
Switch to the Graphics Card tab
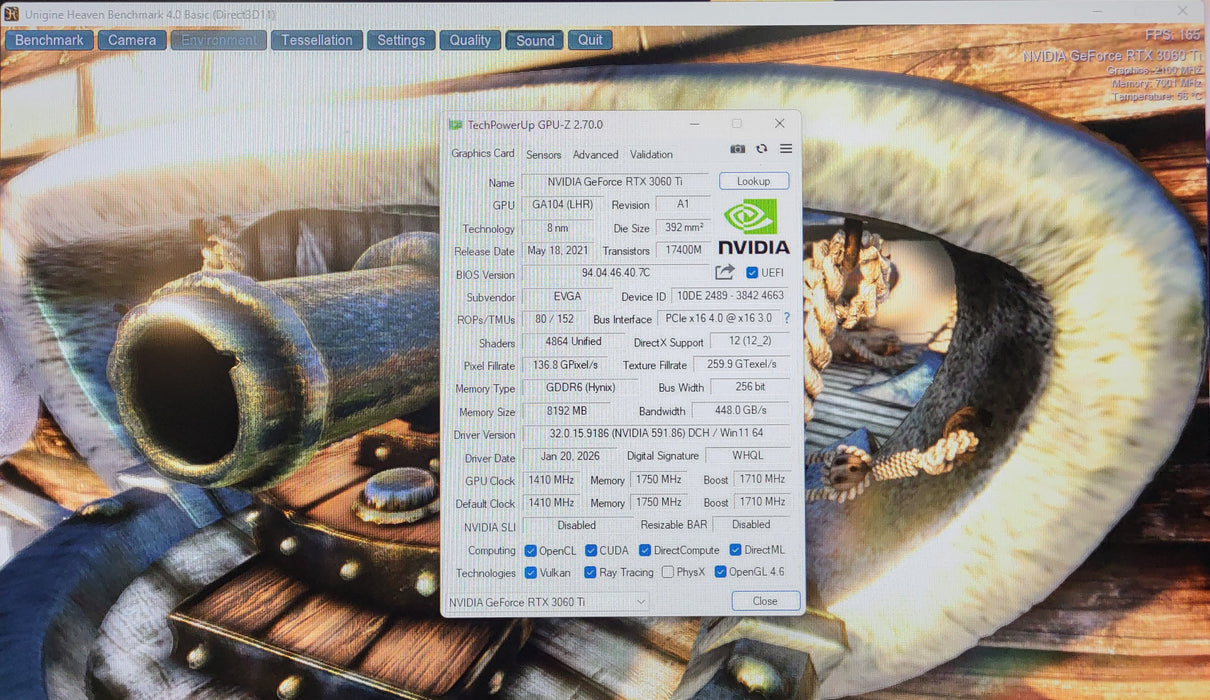(x=483, y=154)
